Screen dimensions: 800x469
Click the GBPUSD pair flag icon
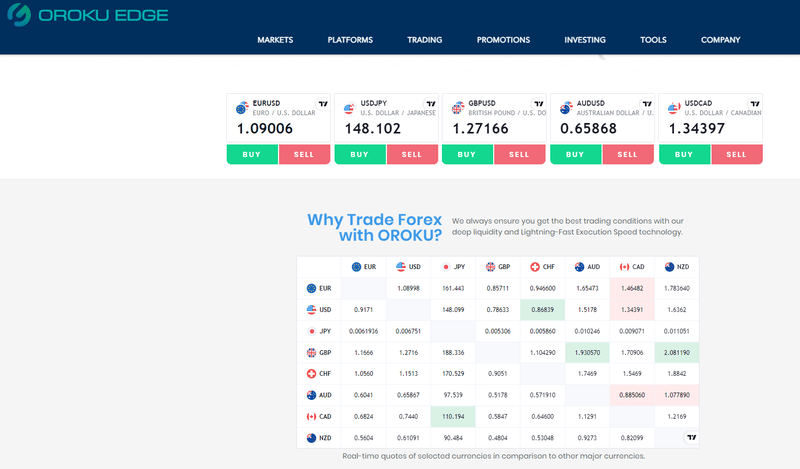point(458,108)
